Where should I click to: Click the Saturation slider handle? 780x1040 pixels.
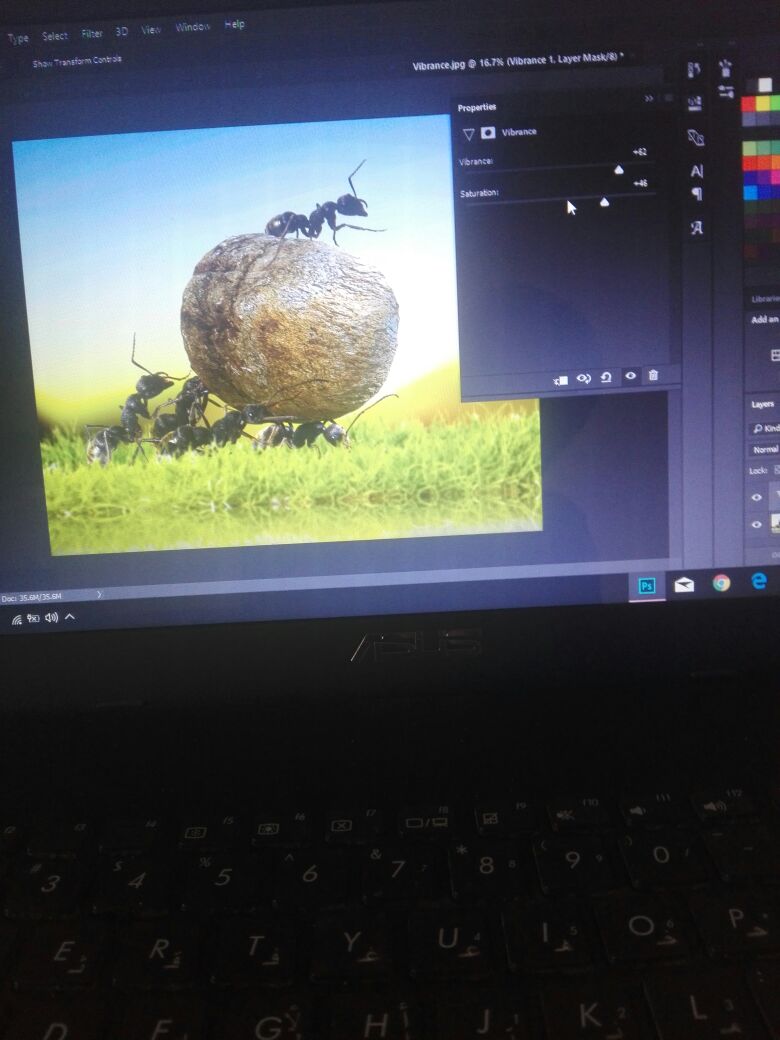[604, 203]
